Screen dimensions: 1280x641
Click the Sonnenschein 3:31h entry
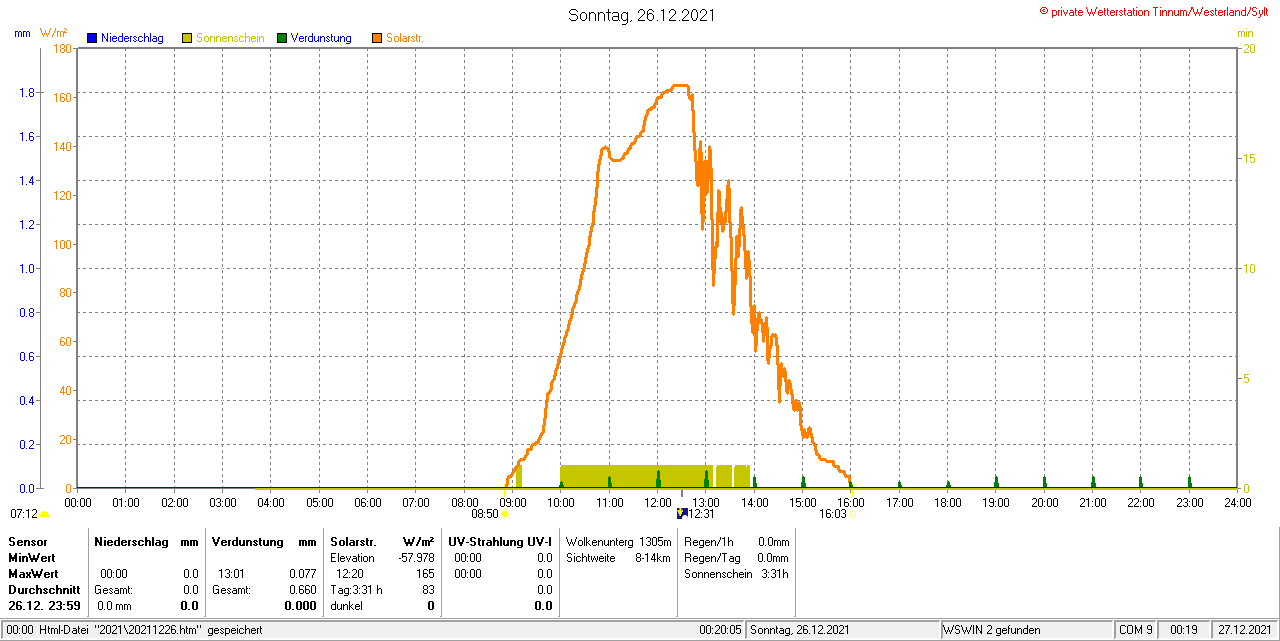point(737,574)
